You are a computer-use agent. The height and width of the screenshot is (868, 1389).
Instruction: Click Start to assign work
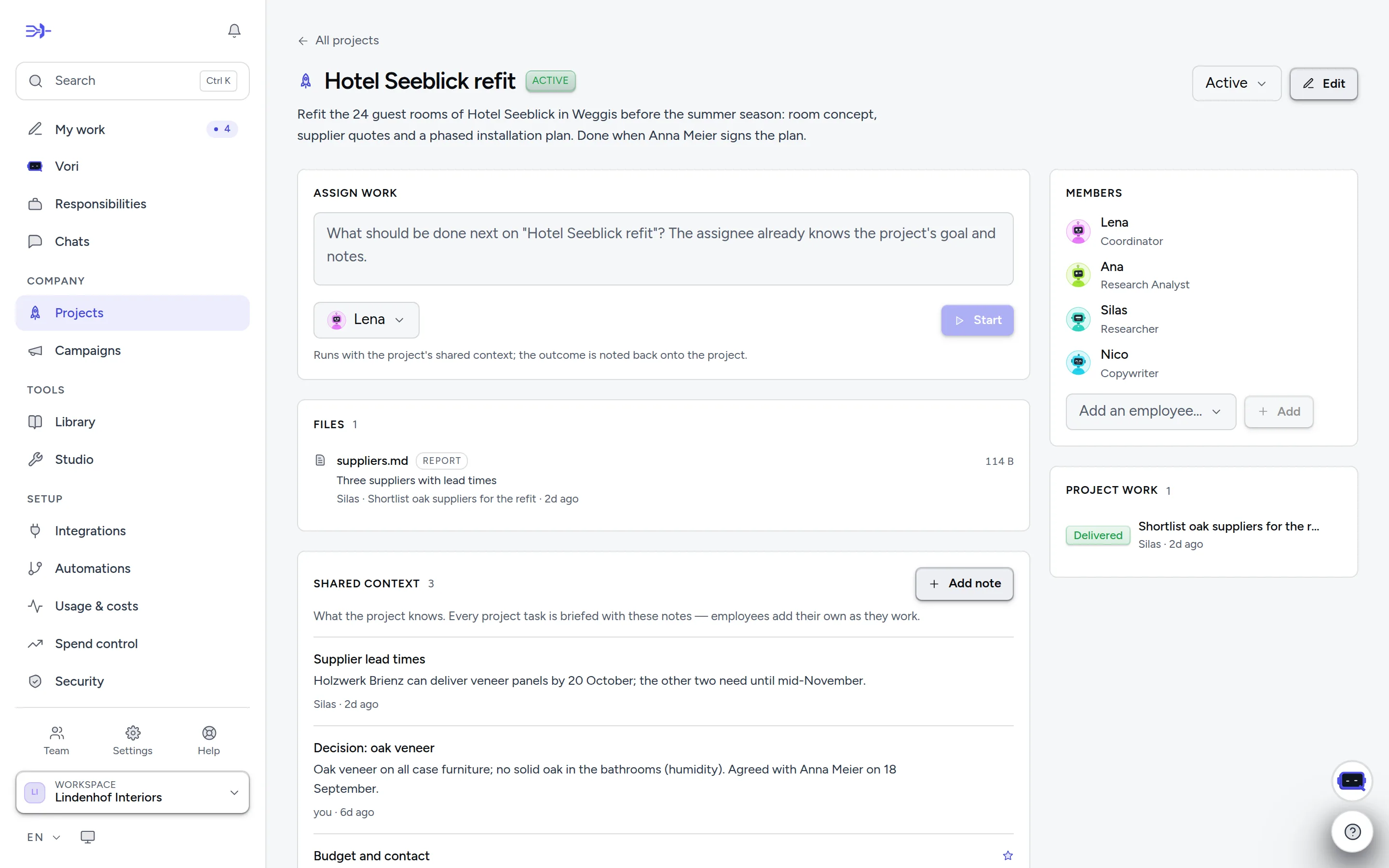(977, 320)
